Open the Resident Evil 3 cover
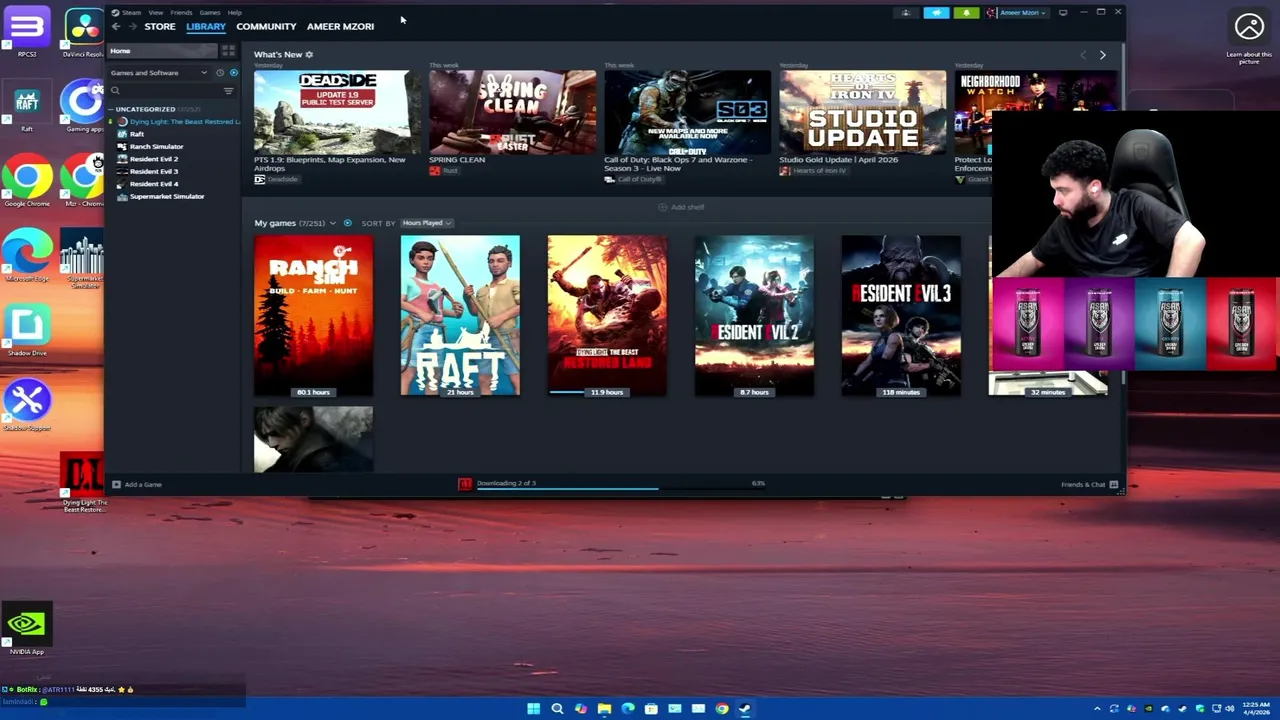Image resolution: width=1280 pixels, height=720 pixels. pyautogui.click(x=901, y=315)
